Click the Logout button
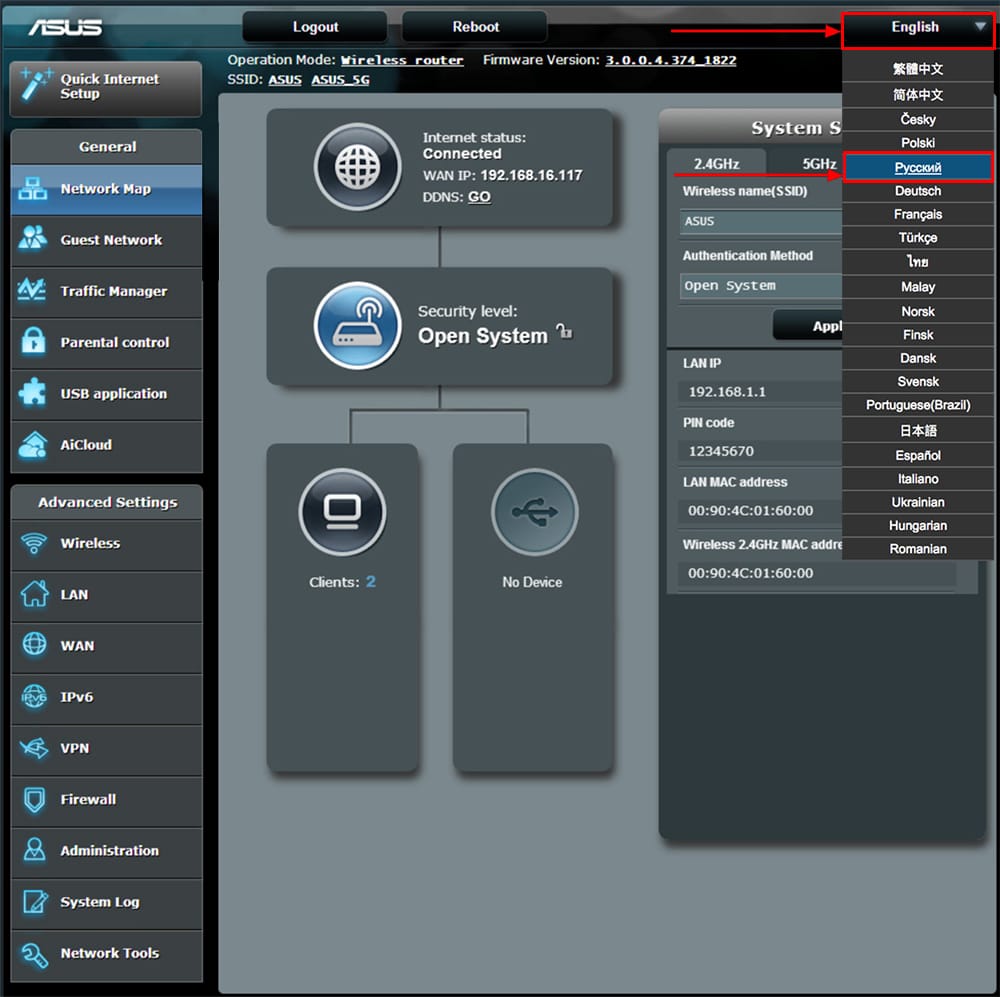The width and height of the screenshot is (1000, 997). (315, 27)
